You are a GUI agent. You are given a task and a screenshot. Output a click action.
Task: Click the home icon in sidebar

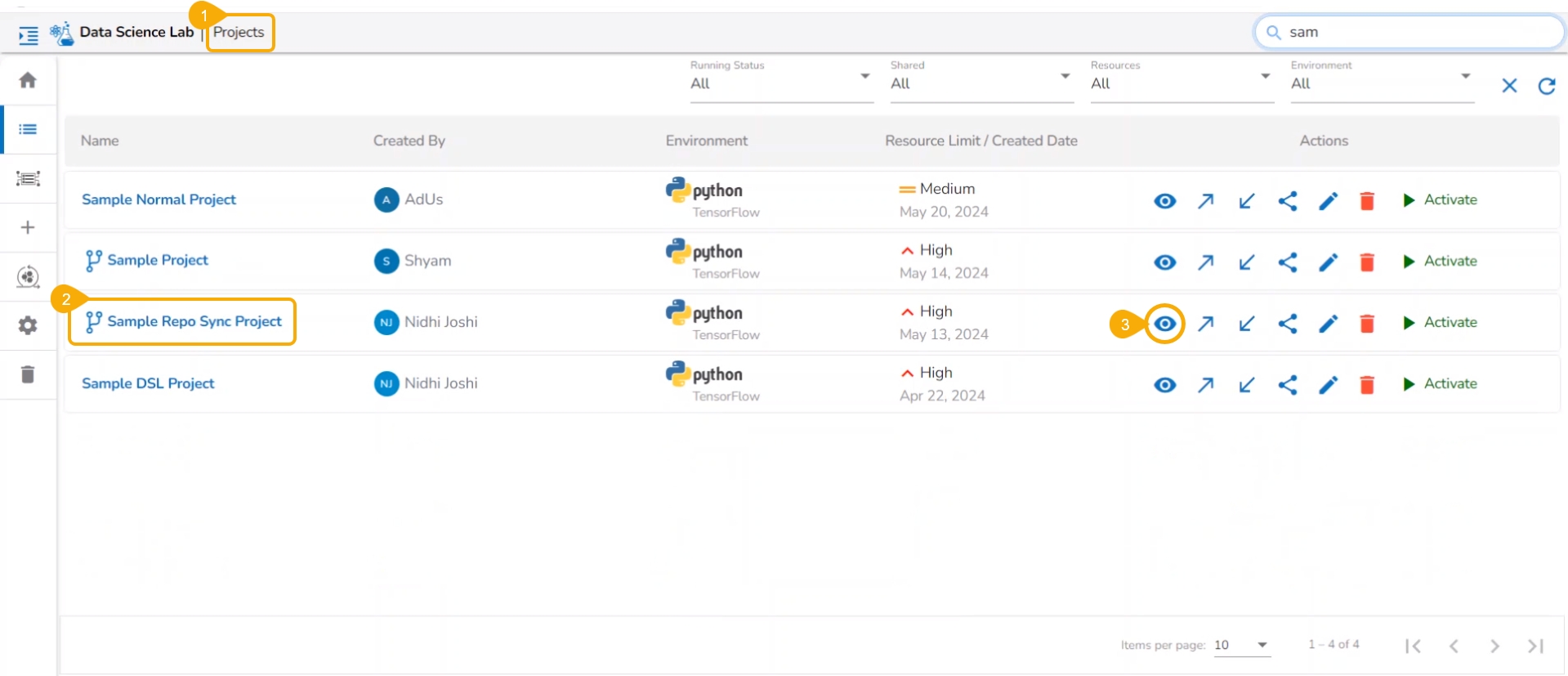[28, 80]
